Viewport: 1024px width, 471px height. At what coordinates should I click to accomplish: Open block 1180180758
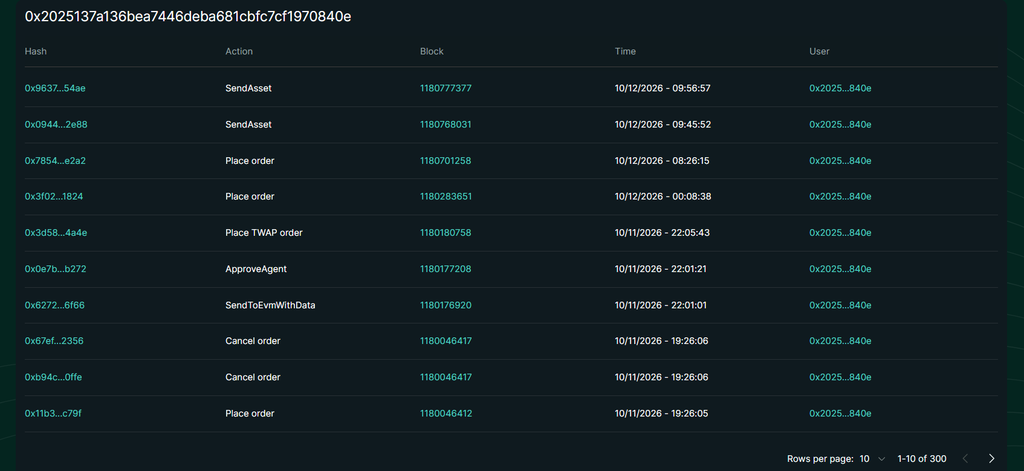(445, 233)
